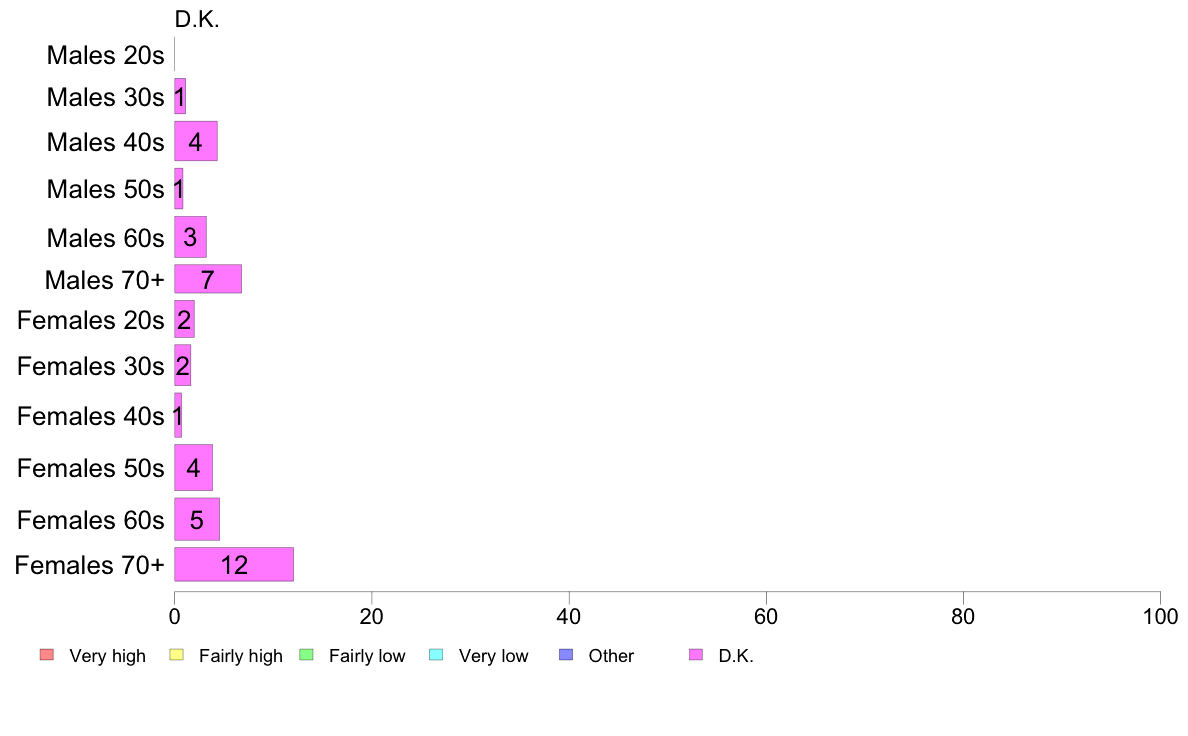The width and height of the screenshot is (1188, 736).
Task: Select the Males 60s bar labeled 3
Action: tap(190, 237)
